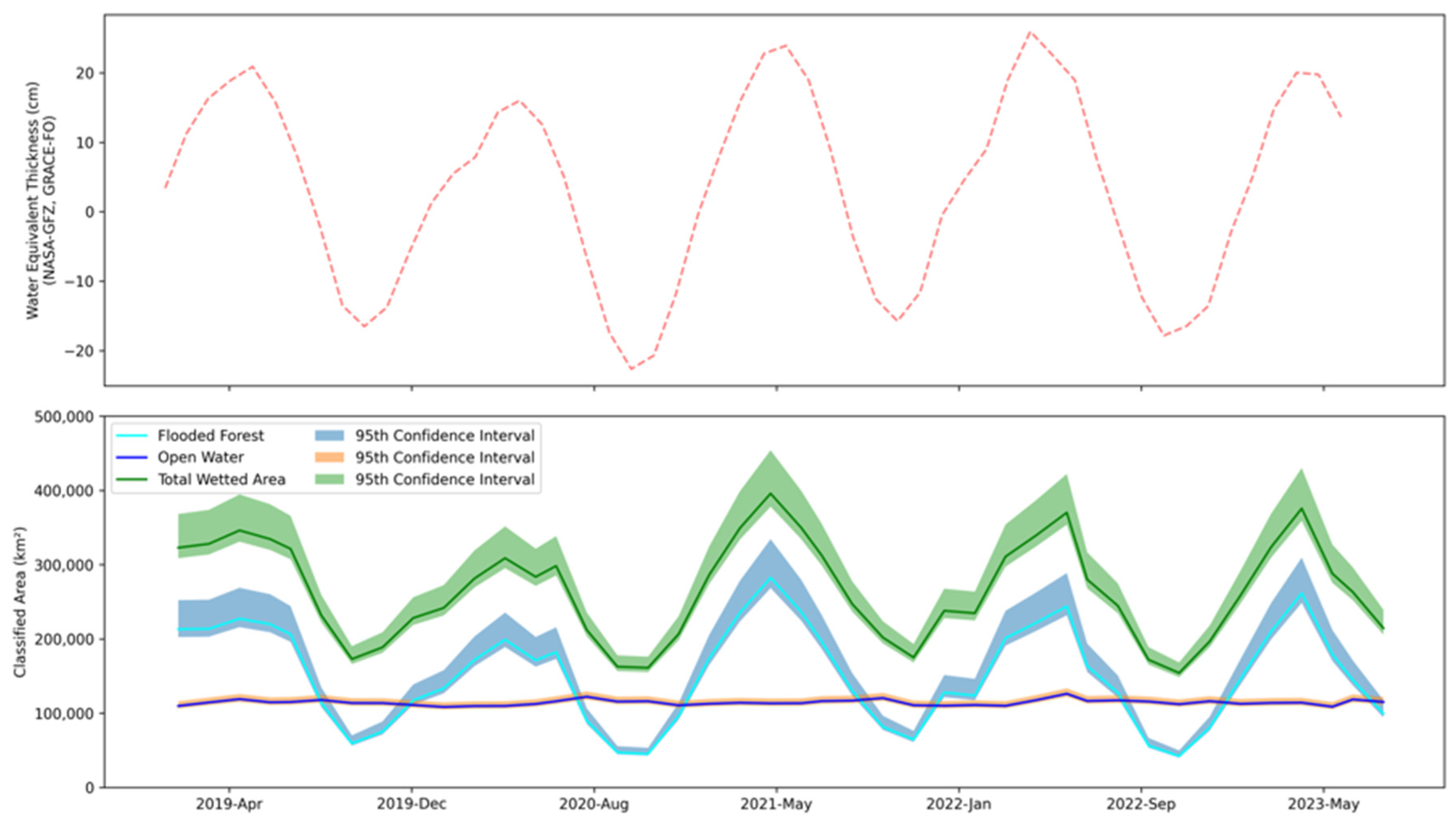Click the Flooded Forest cyan legend line

tap(132, 436)
